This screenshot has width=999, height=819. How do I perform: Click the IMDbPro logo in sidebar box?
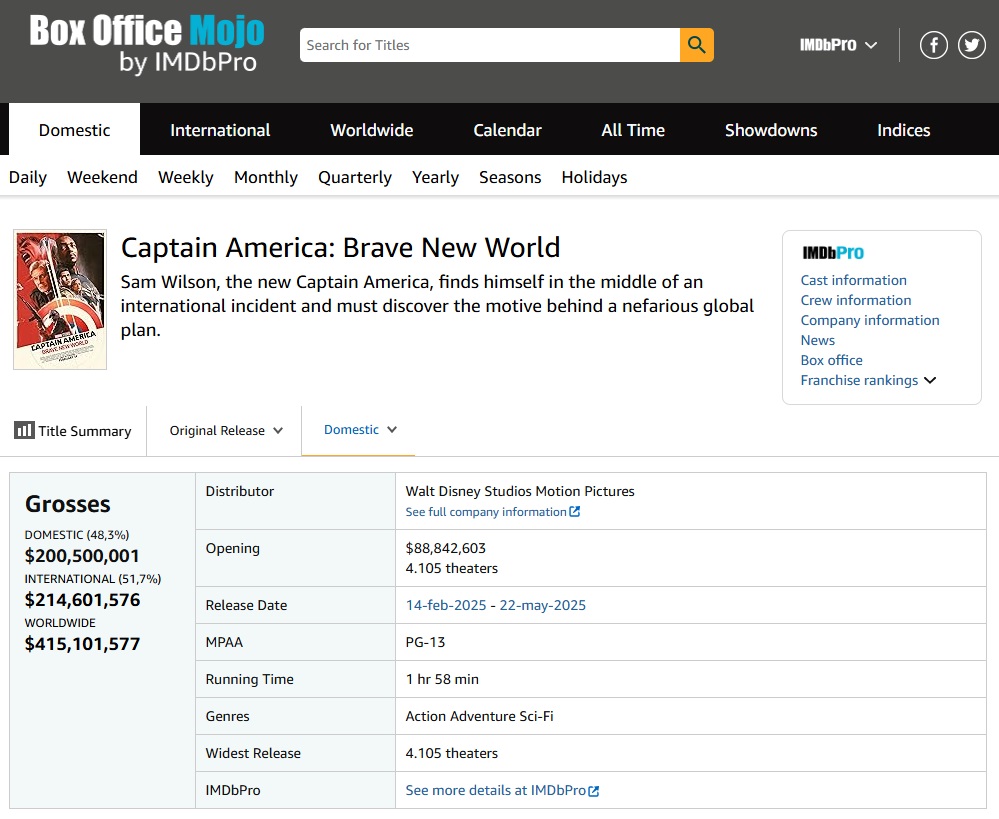click(x=832, y=253)
